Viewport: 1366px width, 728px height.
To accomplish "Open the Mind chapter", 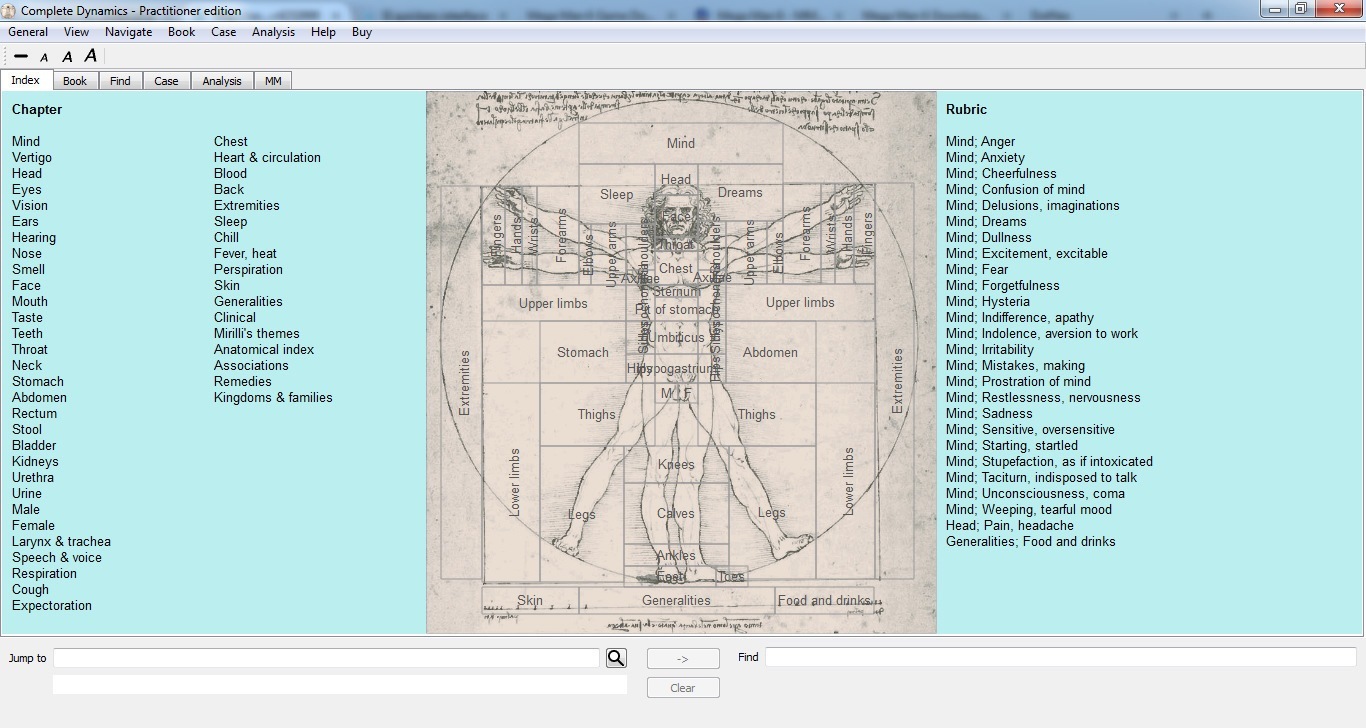I will [26, 141].
